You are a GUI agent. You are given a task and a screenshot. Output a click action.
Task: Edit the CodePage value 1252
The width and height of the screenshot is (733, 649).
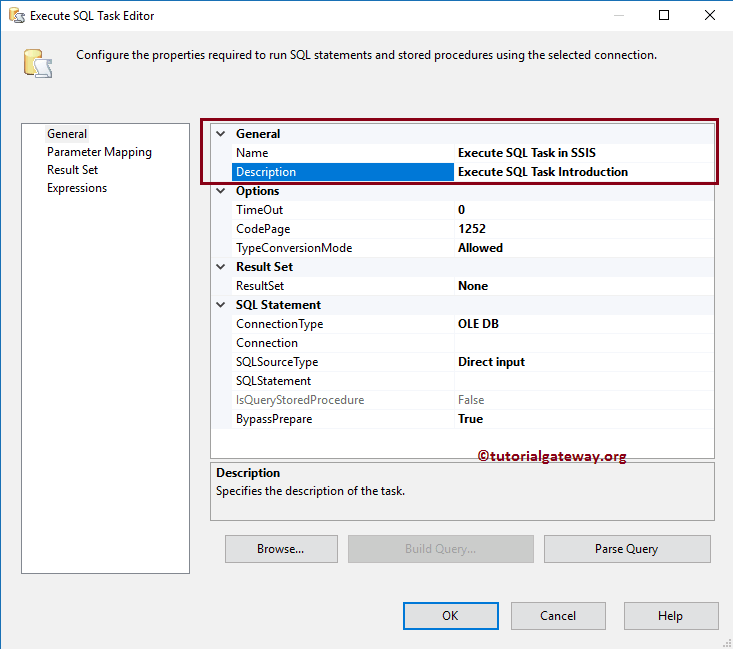[584, 229]
